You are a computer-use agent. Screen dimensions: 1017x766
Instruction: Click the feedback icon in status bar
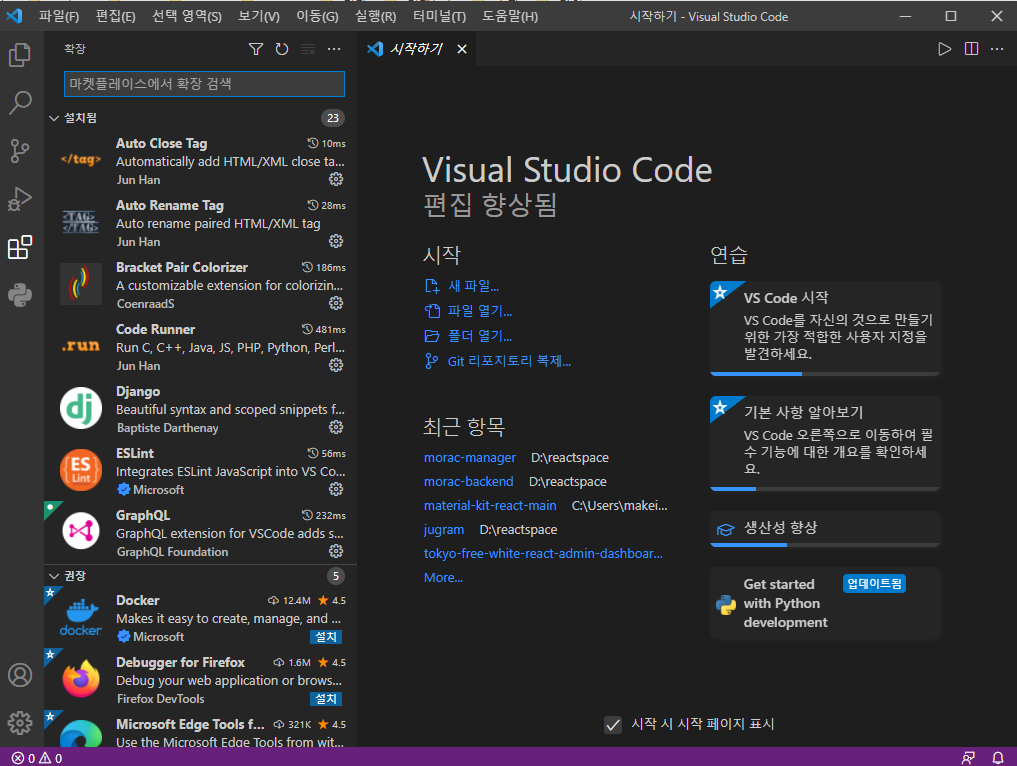(968, 758)
